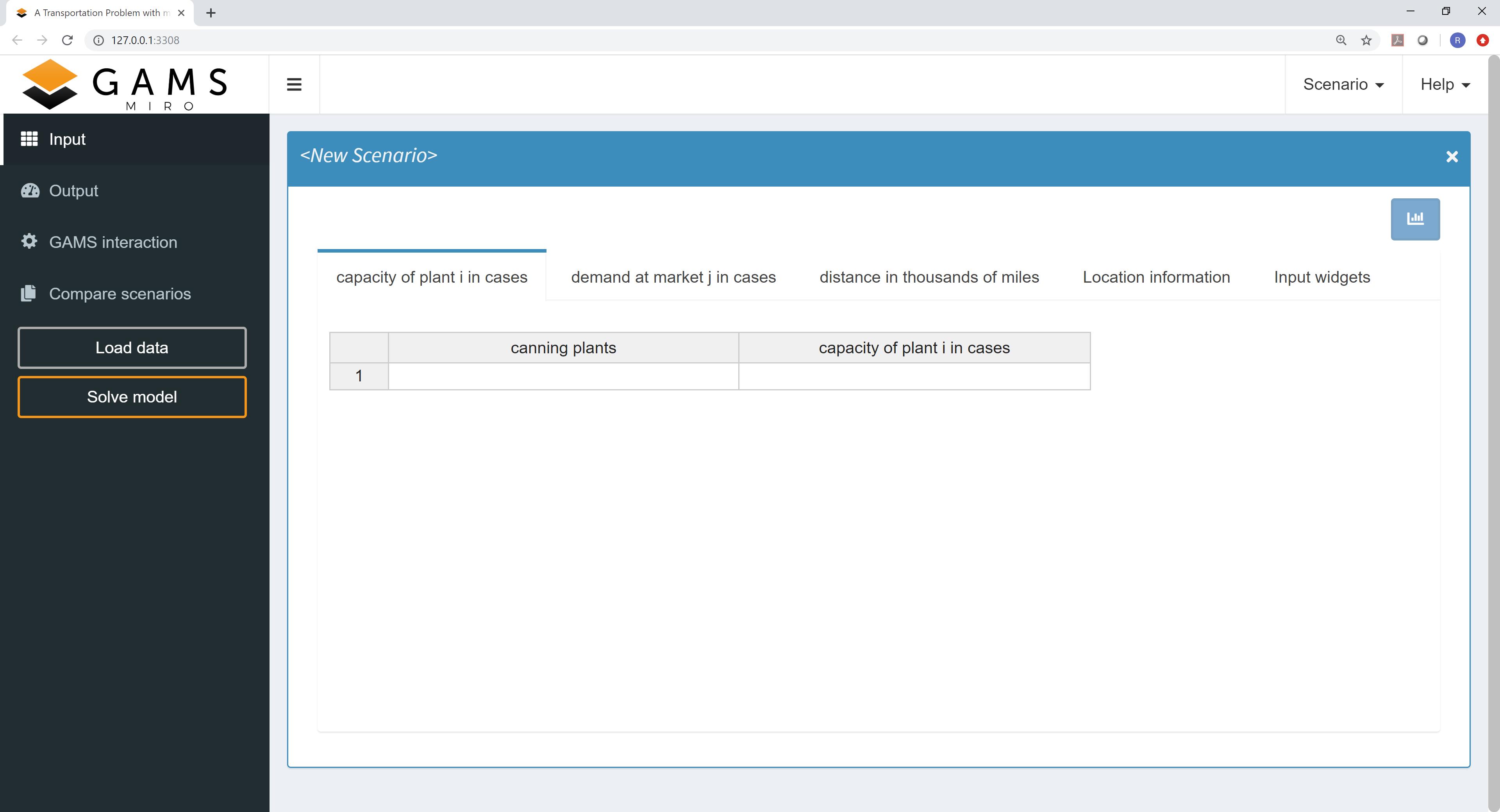Click the canning plants input field row 1

[x=562, y=375]
